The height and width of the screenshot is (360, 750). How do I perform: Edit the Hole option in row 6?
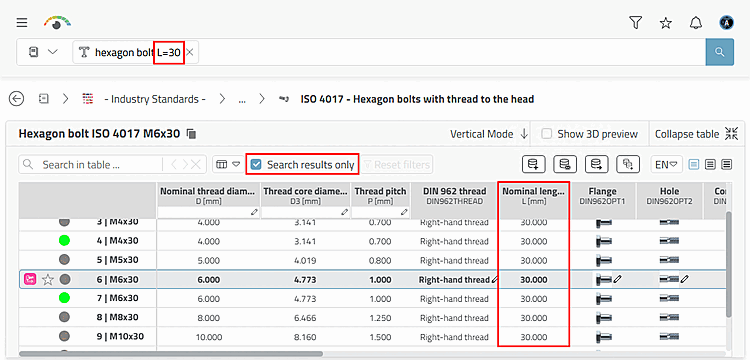(685, 279)
